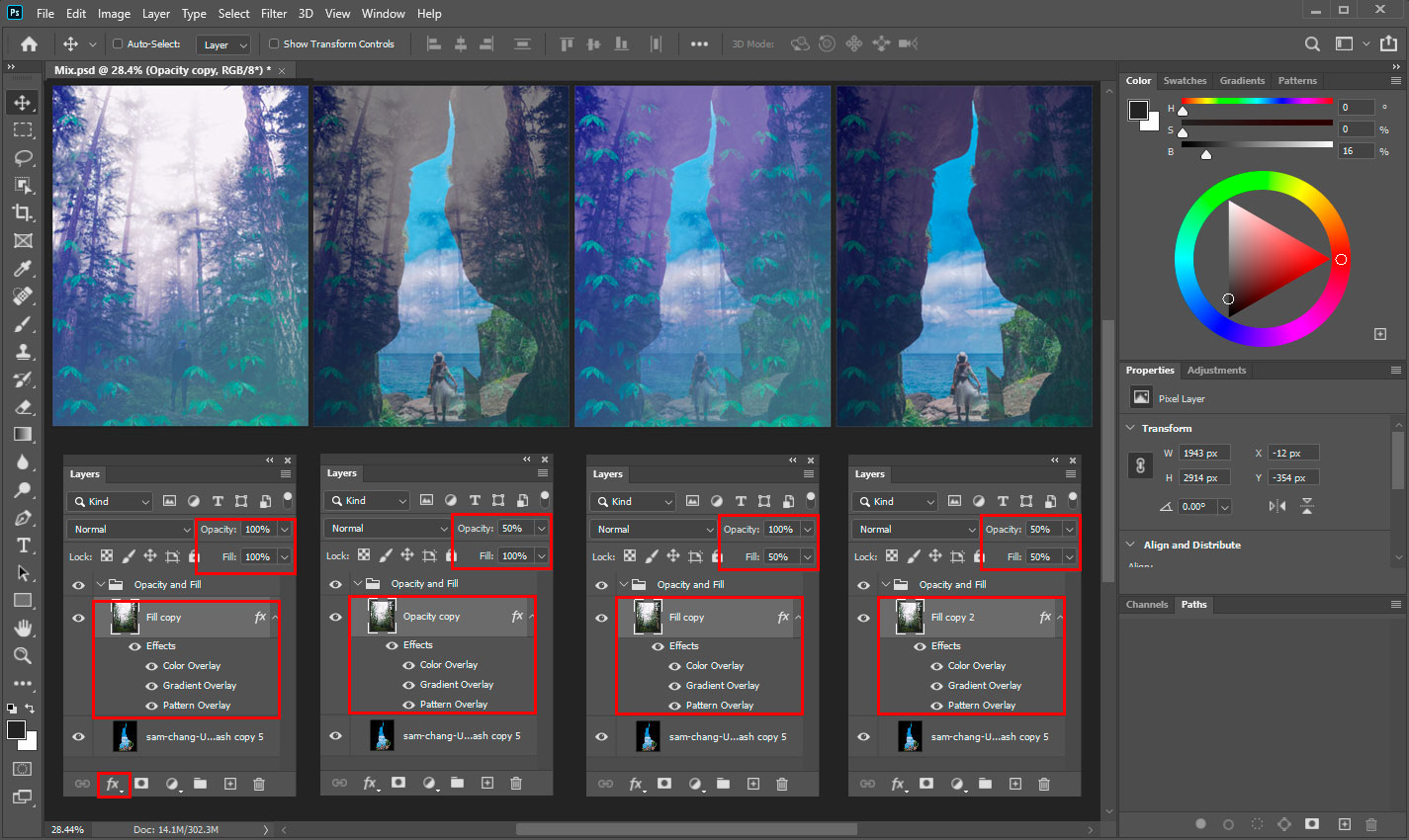
Task: Switch to the Hand tool
Action: (x=23, y=629)
